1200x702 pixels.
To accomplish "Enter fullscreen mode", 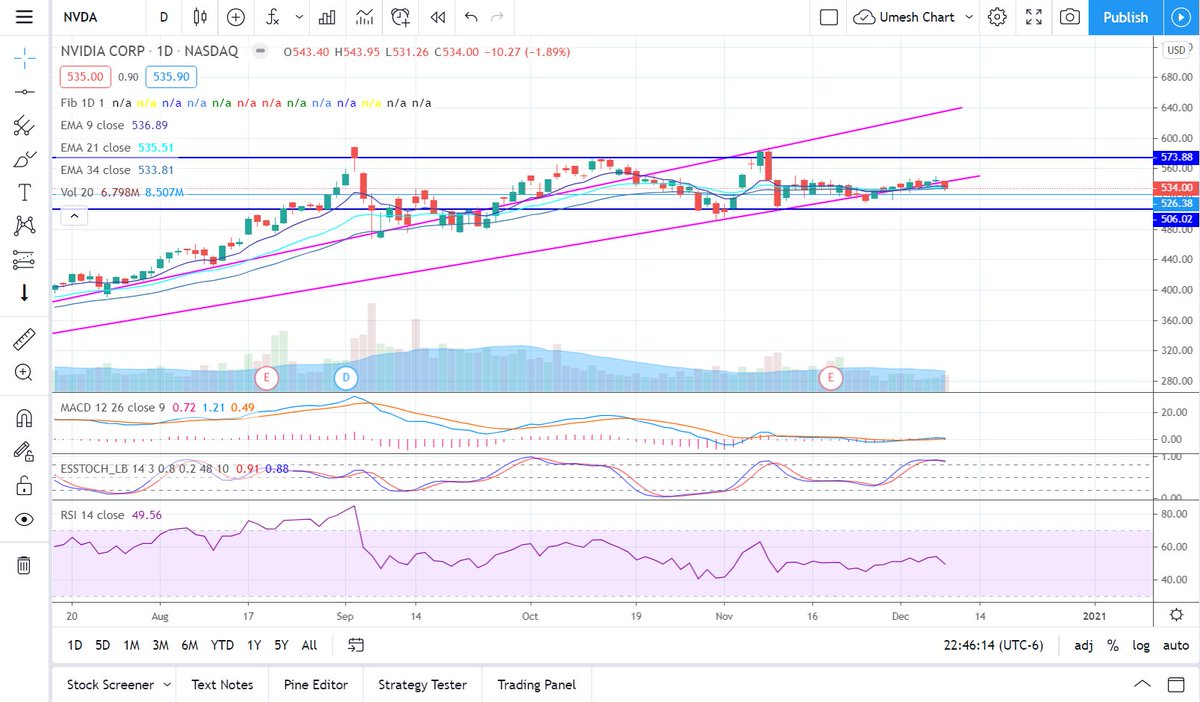I will [x=1035, y=17].
